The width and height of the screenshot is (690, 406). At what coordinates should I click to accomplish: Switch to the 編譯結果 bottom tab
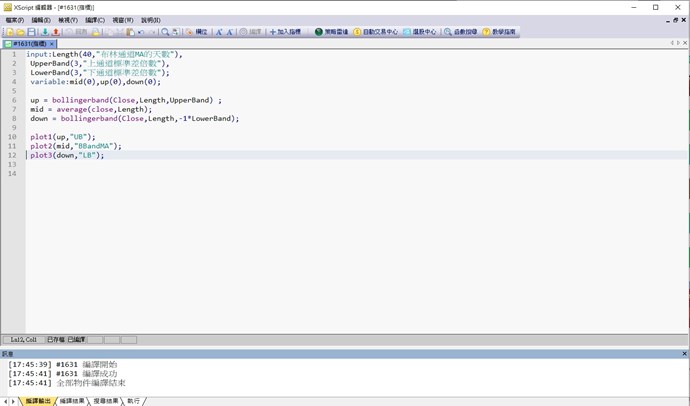[x=73, y=401]
